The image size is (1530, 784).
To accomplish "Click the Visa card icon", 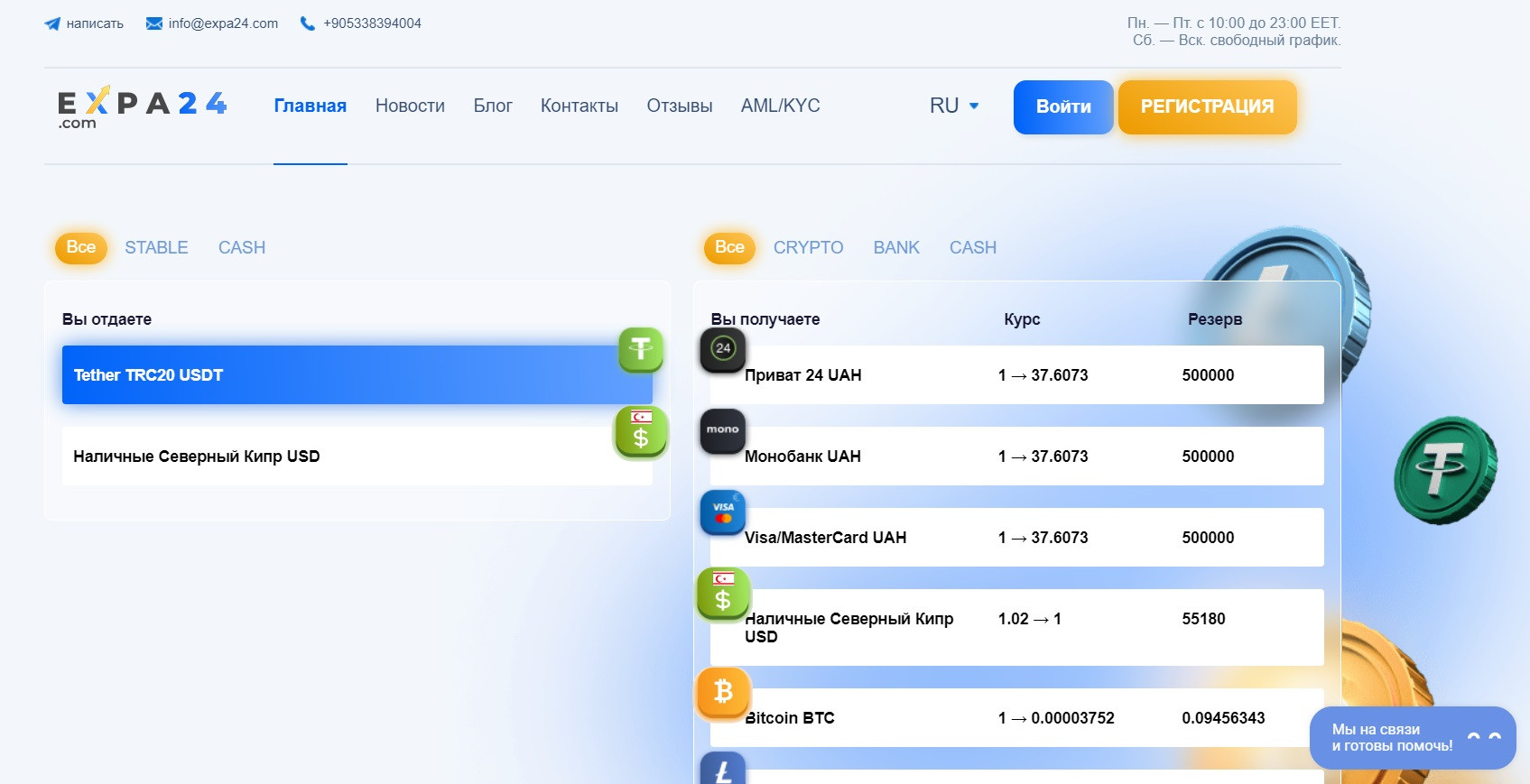I will click(723, 512).
